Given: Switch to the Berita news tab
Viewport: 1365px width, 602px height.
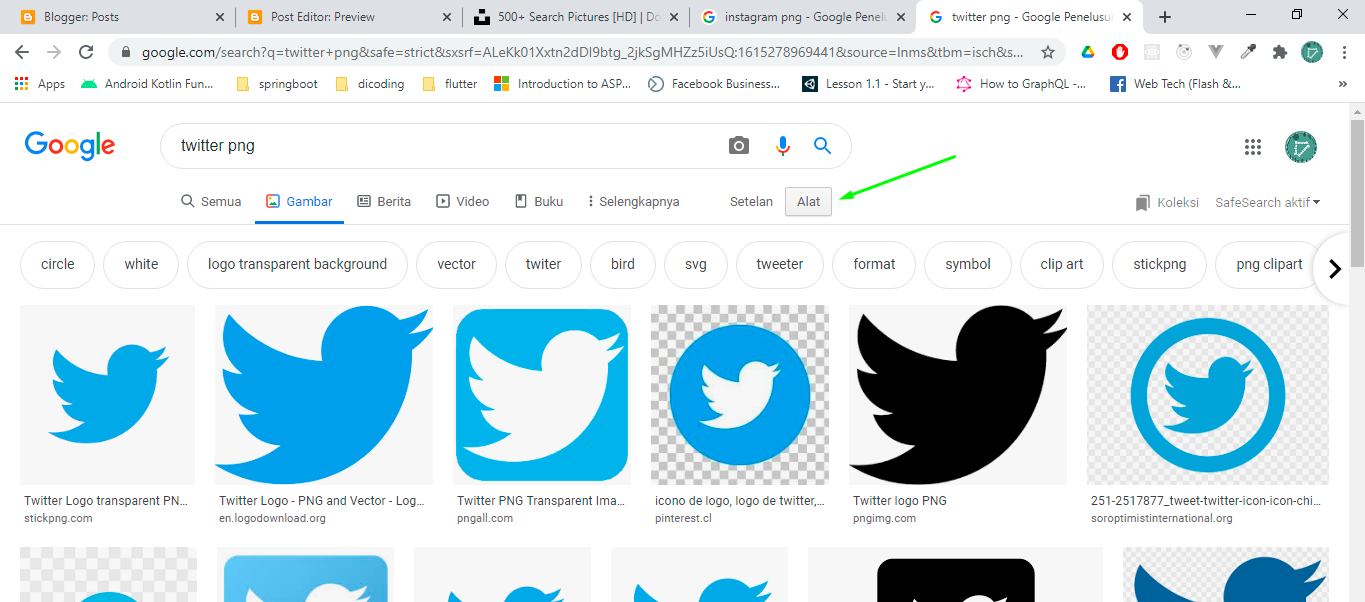Looking at the screenshot, I should 384,201.
